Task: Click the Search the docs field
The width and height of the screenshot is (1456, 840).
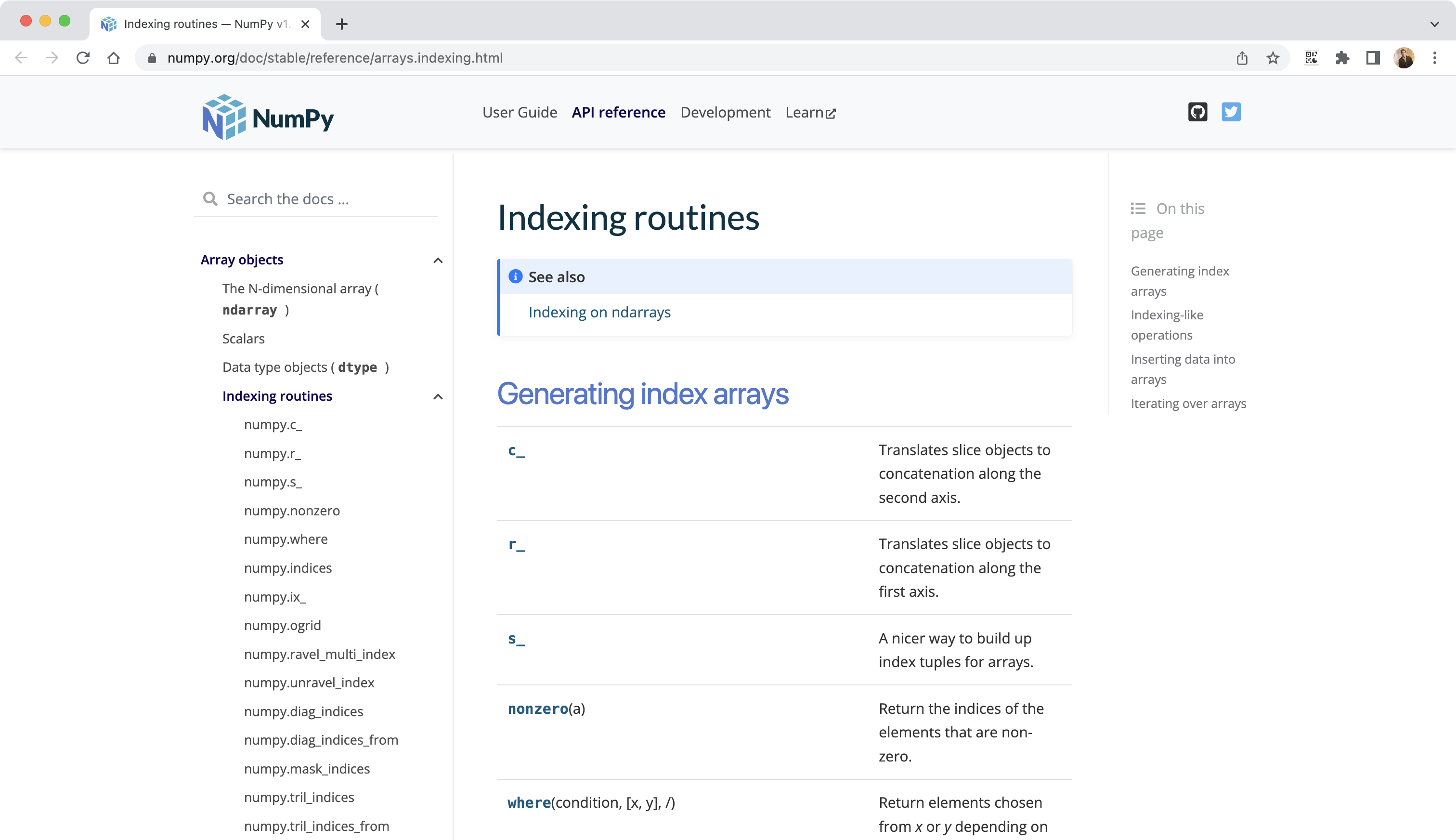Action: tap(323, 199)
